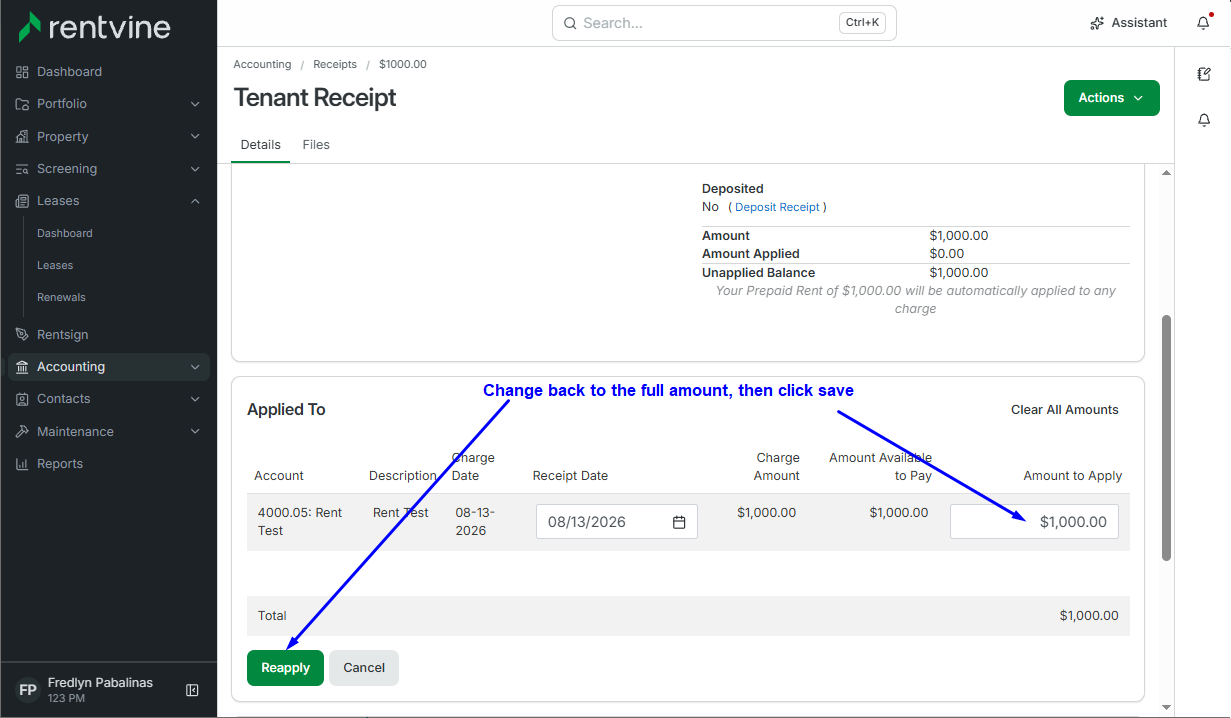Click the '4000.05: Rent Test' account cell
This screenshot has width=1231, height=718.
pyautogui.click(x=300, y=522)
